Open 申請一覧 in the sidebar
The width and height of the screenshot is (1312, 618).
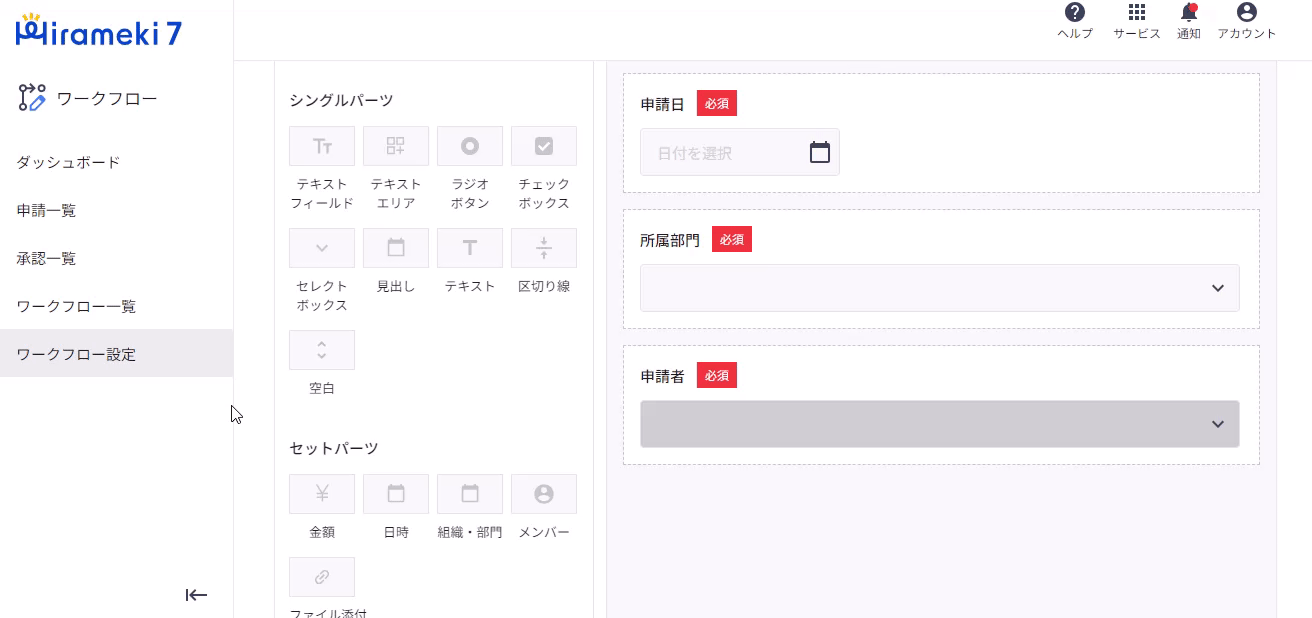click(116, 210)
